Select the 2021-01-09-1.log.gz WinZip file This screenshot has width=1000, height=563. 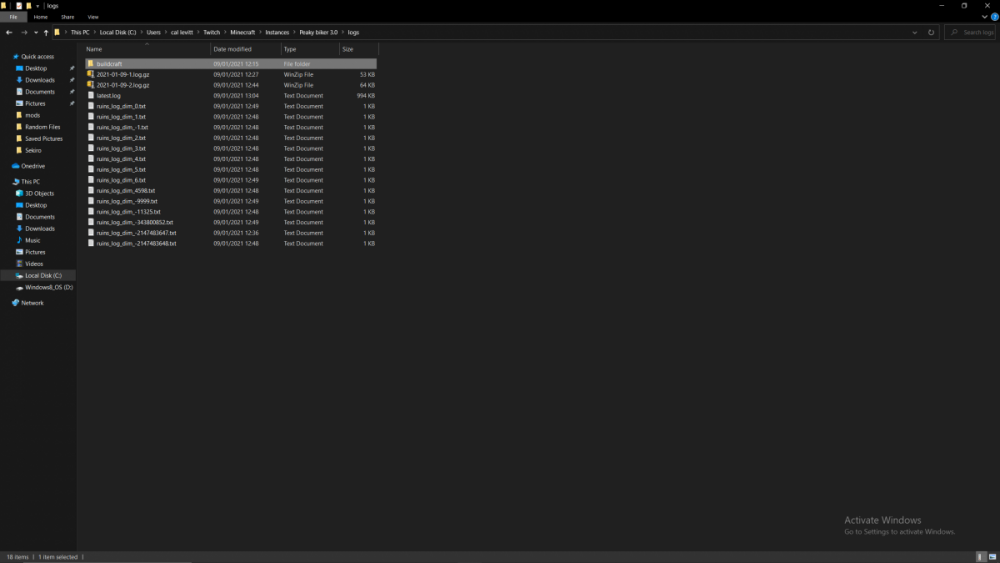tap(123, 74)
